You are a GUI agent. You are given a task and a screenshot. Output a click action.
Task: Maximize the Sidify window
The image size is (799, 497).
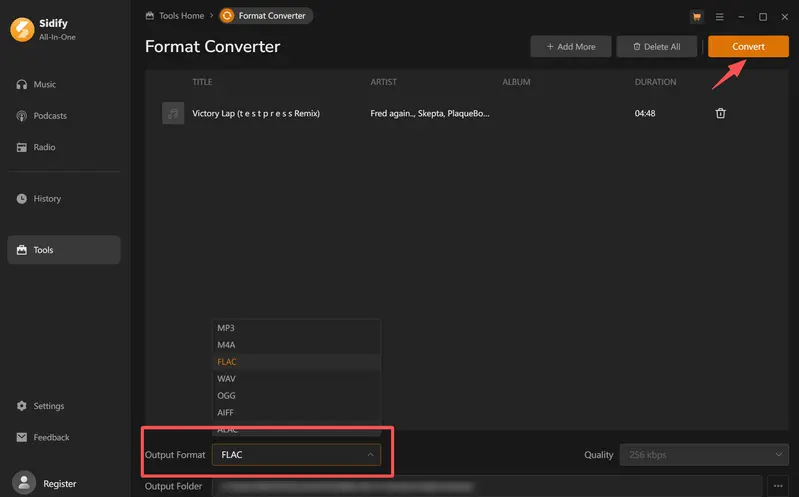[x=763, y=17]
